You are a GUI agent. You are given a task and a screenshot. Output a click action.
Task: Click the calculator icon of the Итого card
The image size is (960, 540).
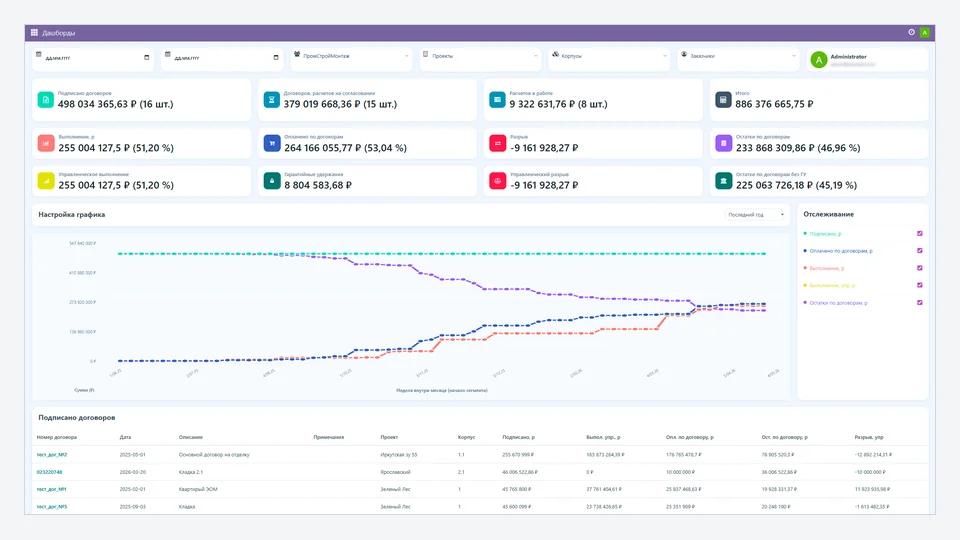point(723,100)
